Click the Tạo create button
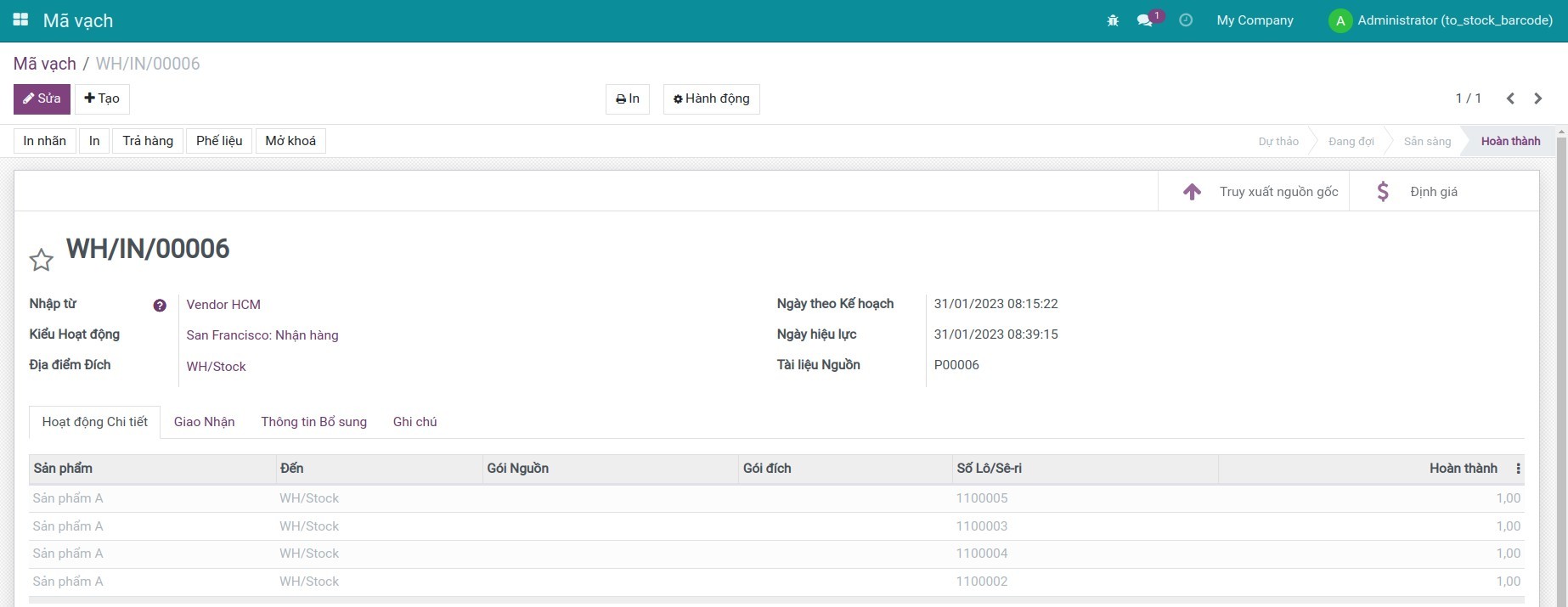The image size is (1568, 607). point(102,98)
